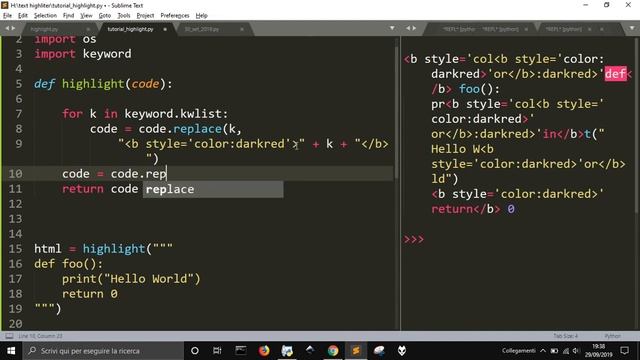Click the network tray icon
This screenshot has height=360, width=640.
coord(566,351)
